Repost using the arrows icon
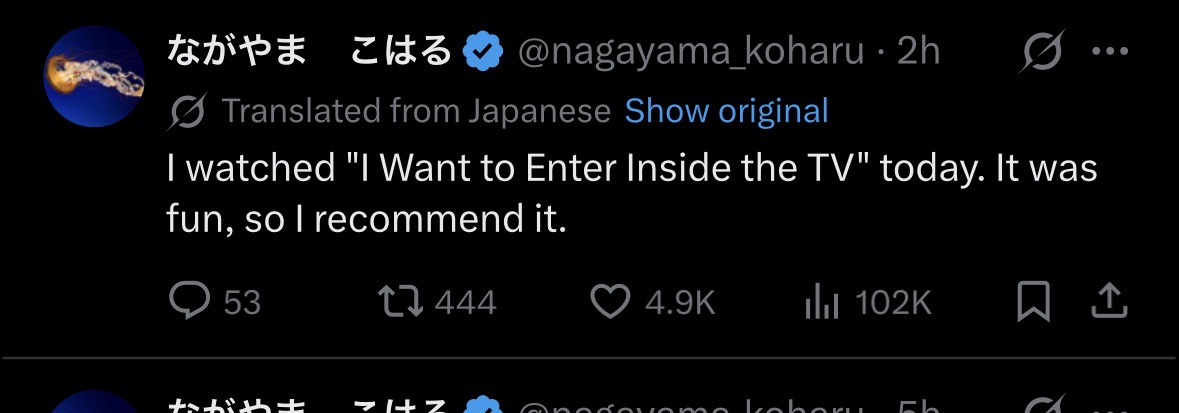Screen dimensions: 1179x413 [400, 302]
